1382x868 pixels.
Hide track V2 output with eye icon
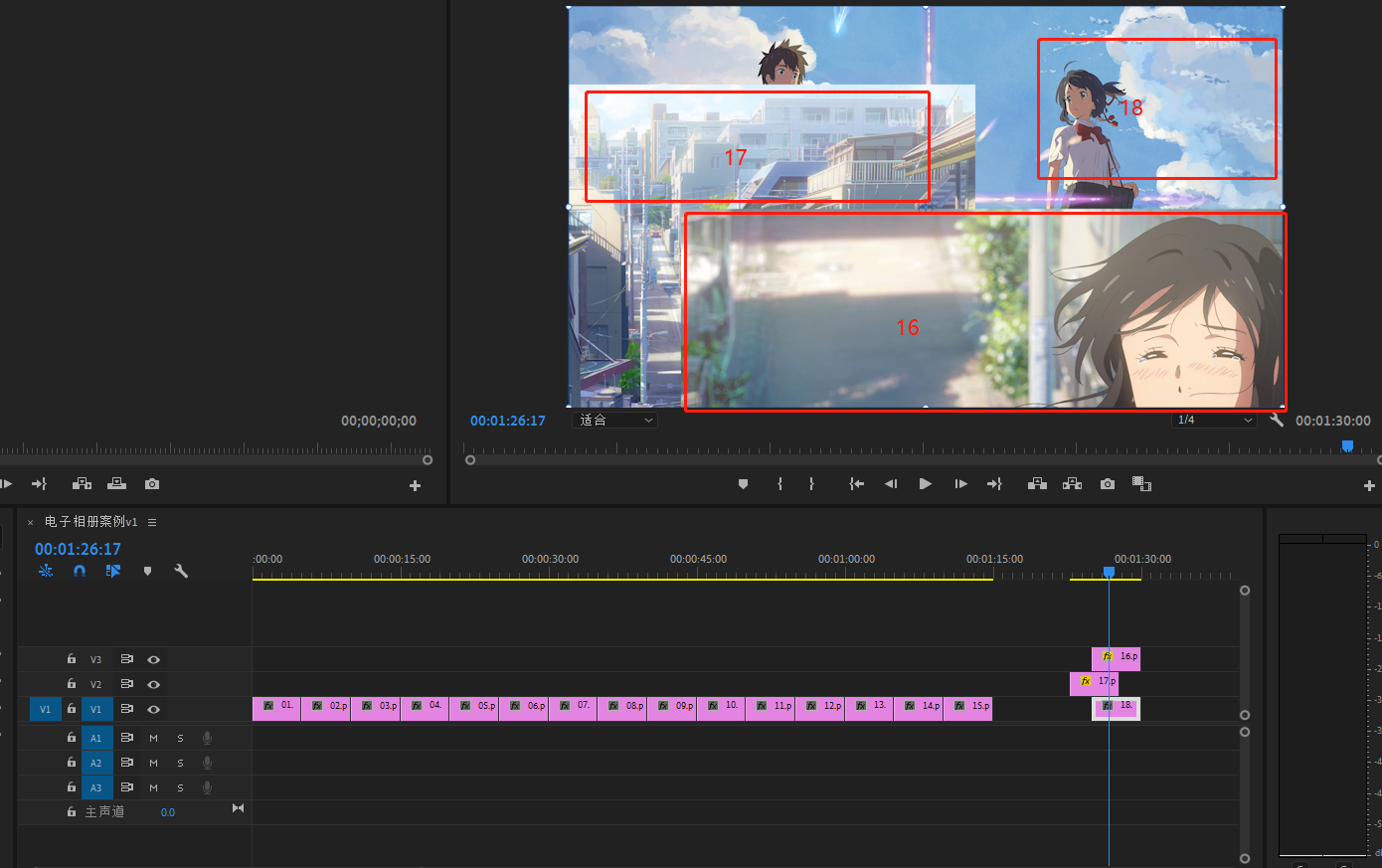click(x=154, y=684)
